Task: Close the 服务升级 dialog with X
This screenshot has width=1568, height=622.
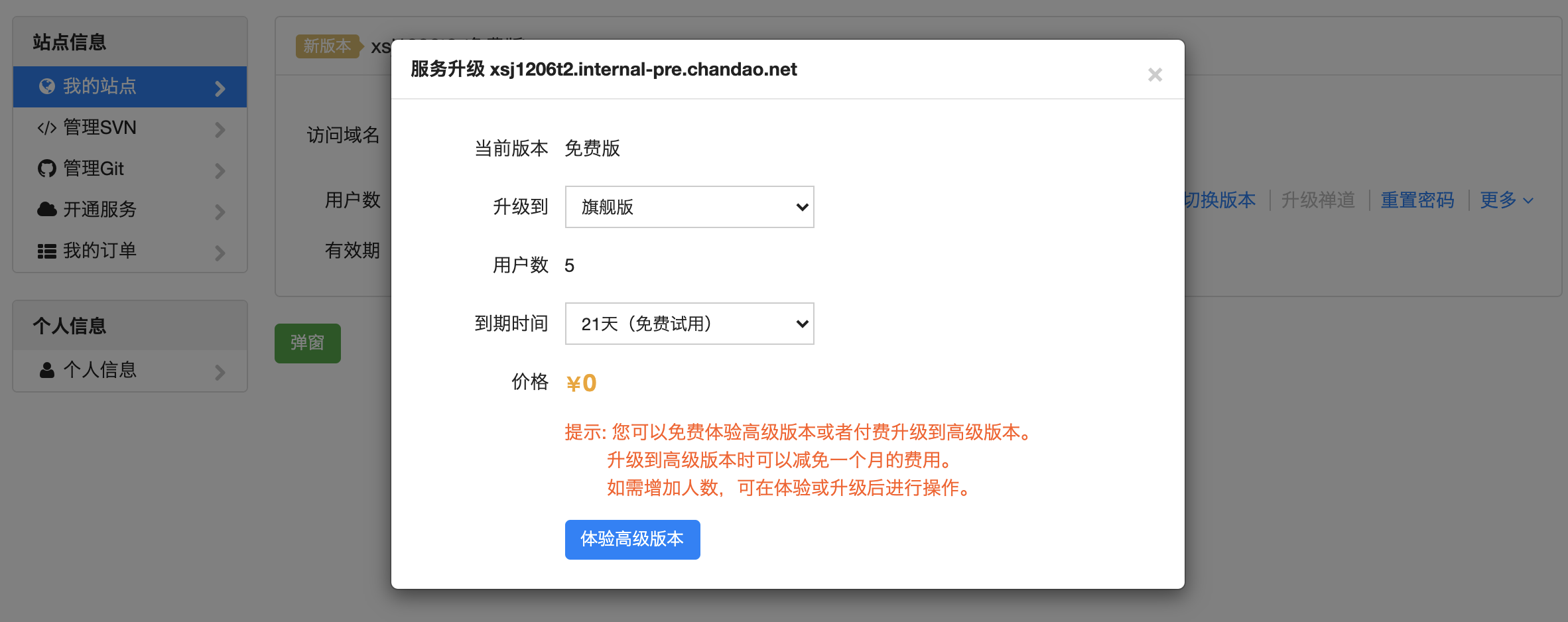Action: coord(1155,75)
